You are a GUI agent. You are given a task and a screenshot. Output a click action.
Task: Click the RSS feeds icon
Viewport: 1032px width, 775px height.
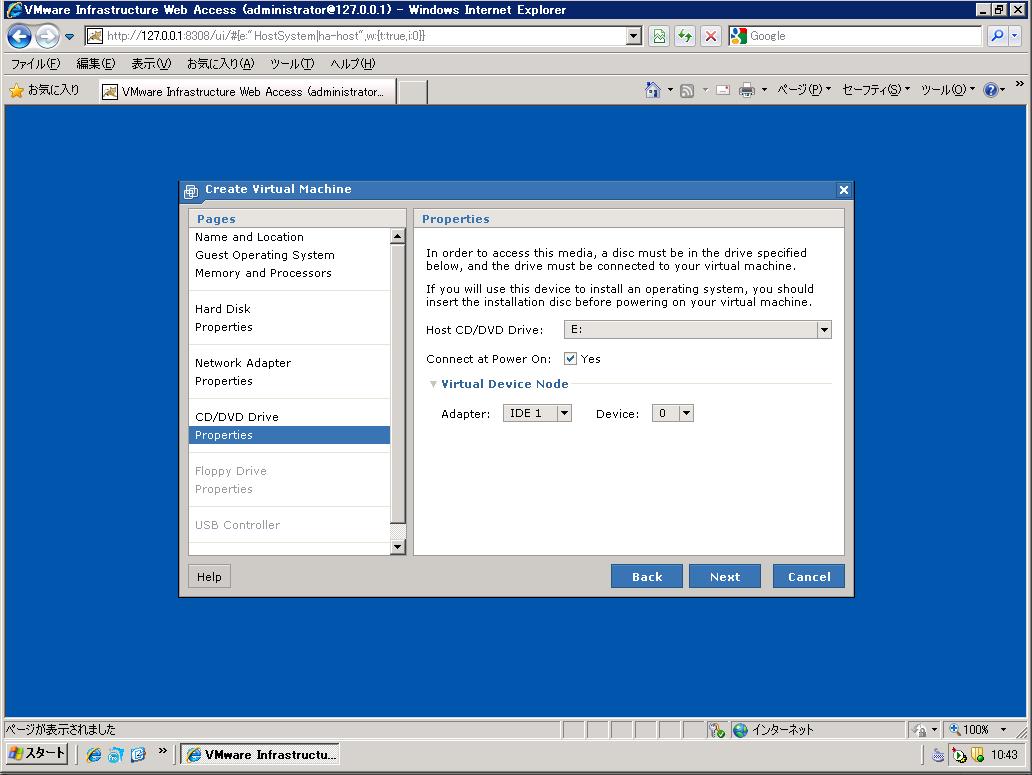coord(686,90)
